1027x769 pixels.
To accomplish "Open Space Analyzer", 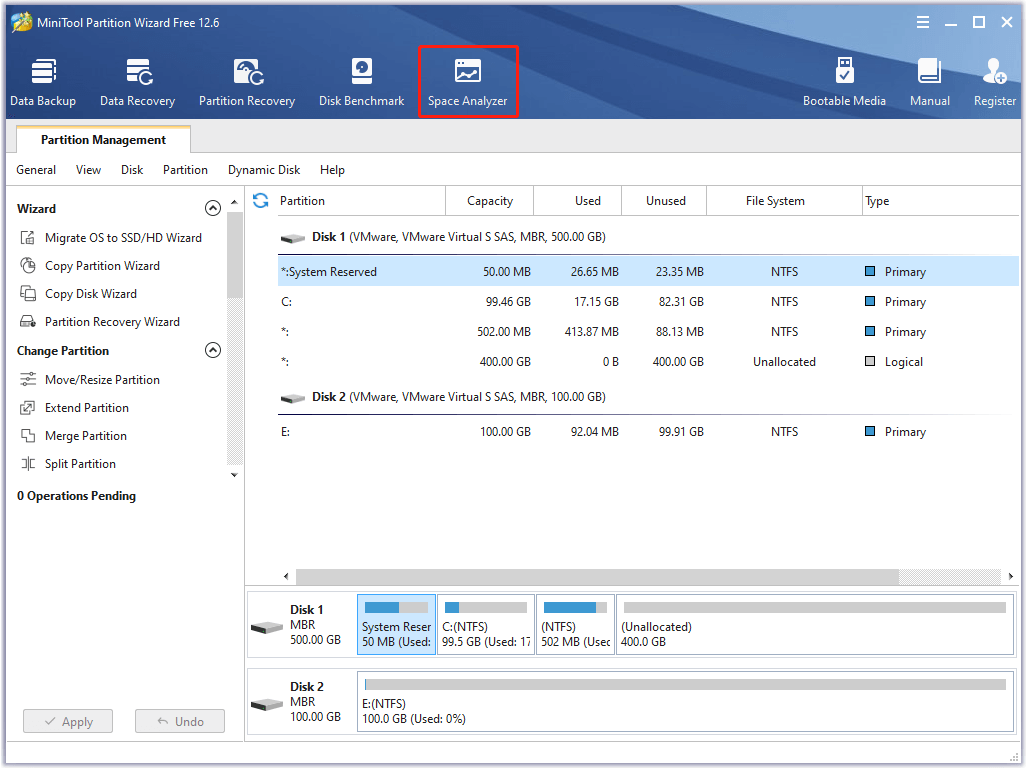I will click(468, 82).
